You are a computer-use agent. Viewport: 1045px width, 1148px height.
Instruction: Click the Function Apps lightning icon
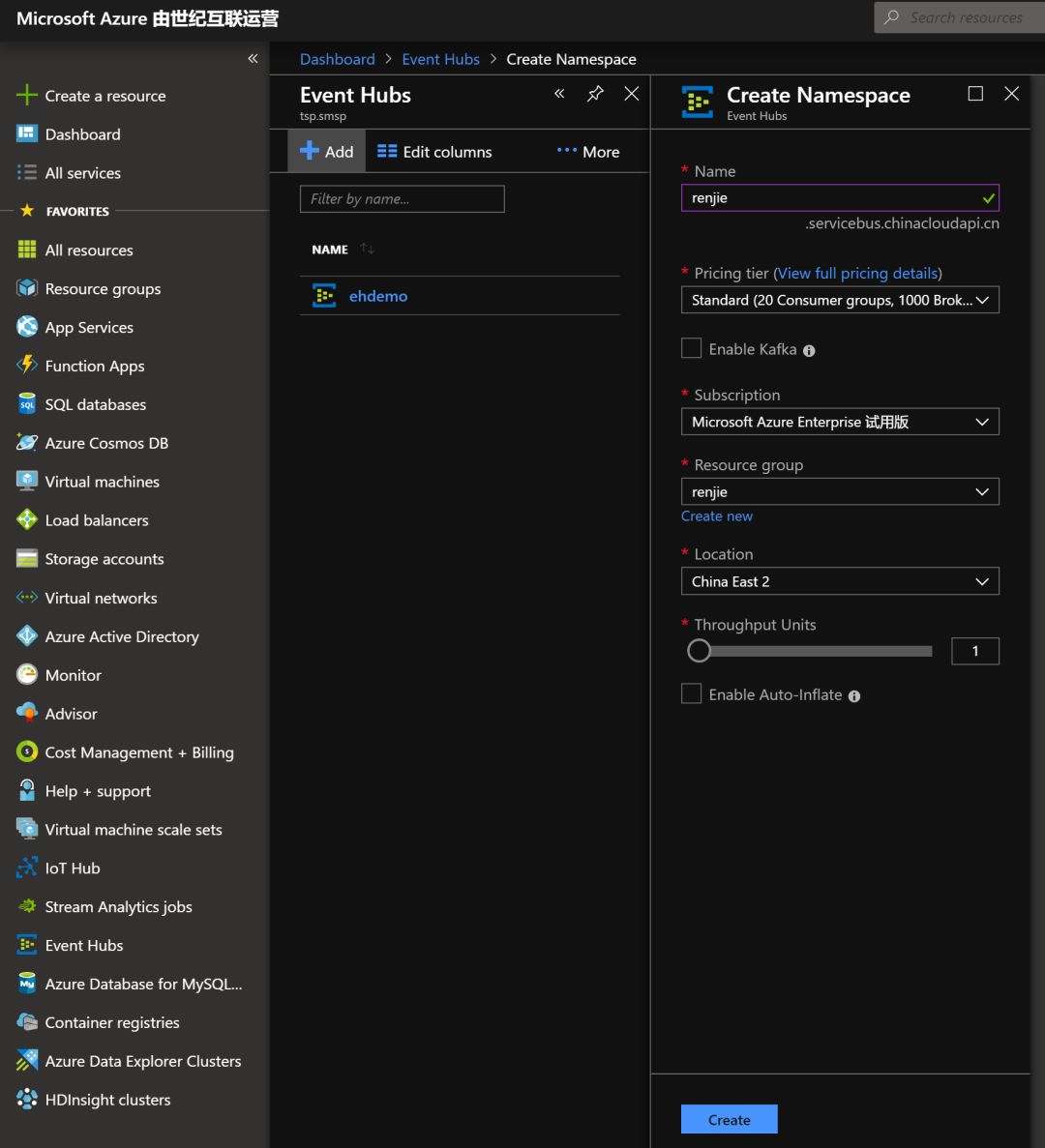tap(27, 366)
